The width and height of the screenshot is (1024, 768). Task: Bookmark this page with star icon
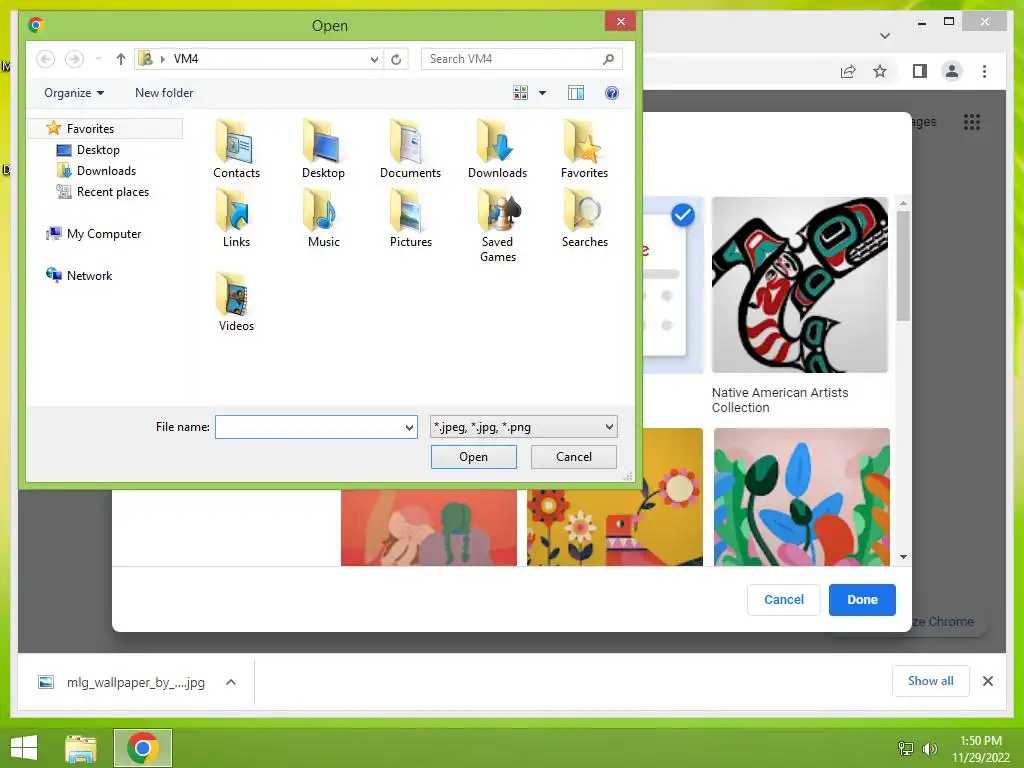(x=880, y=71)
